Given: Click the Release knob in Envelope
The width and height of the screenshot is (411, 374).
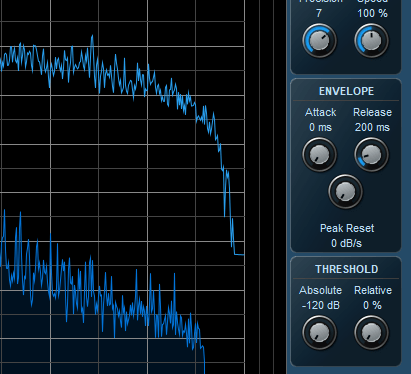Looking at the screenshot, I should (x=371, y=155).
